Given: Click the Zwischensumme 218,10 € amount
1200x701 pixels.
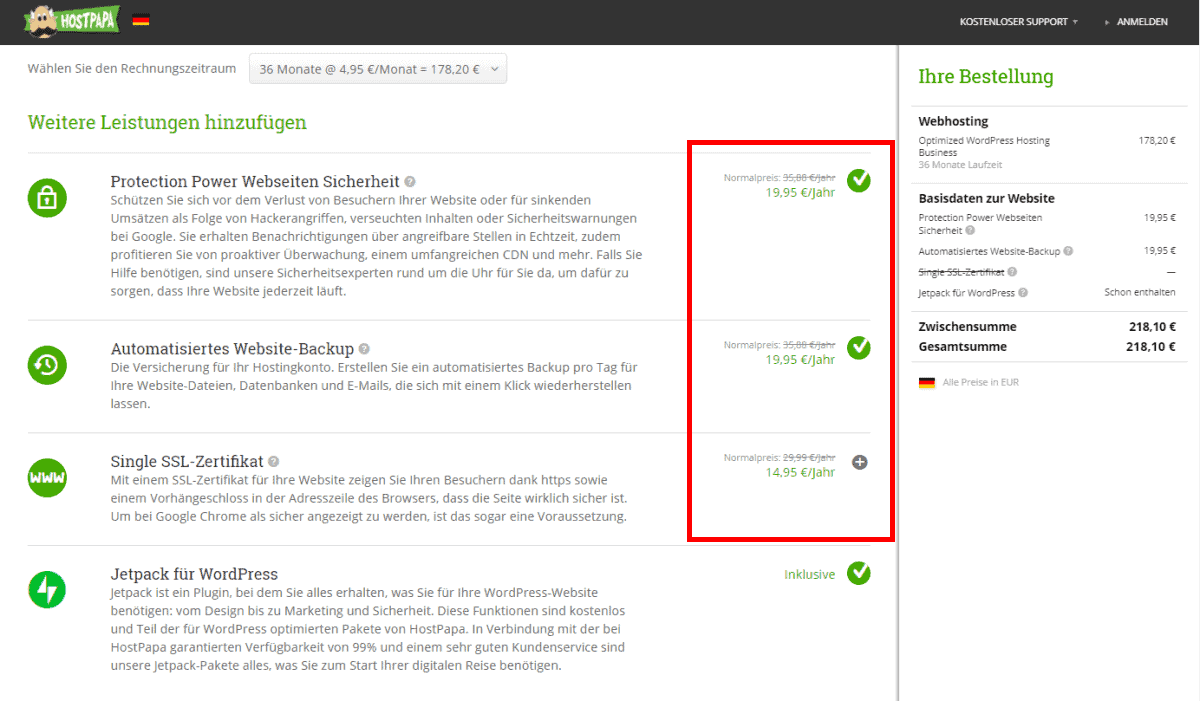Looking at the screenshot, I should point(1153,327).
